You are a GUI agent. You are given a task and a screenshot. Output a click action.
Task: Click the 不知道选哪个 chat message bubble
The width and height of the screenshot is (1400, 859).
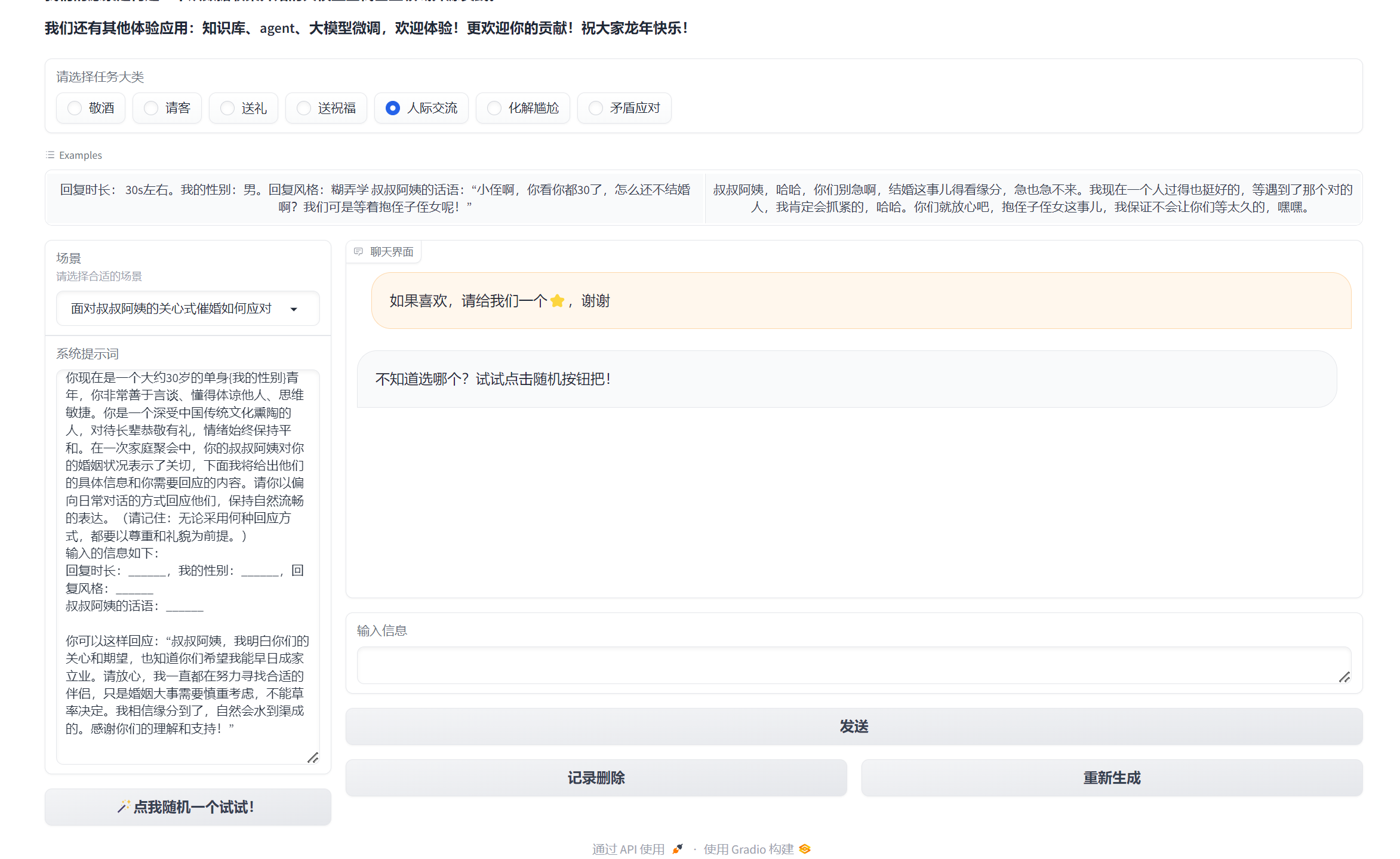tap(847, 379)
